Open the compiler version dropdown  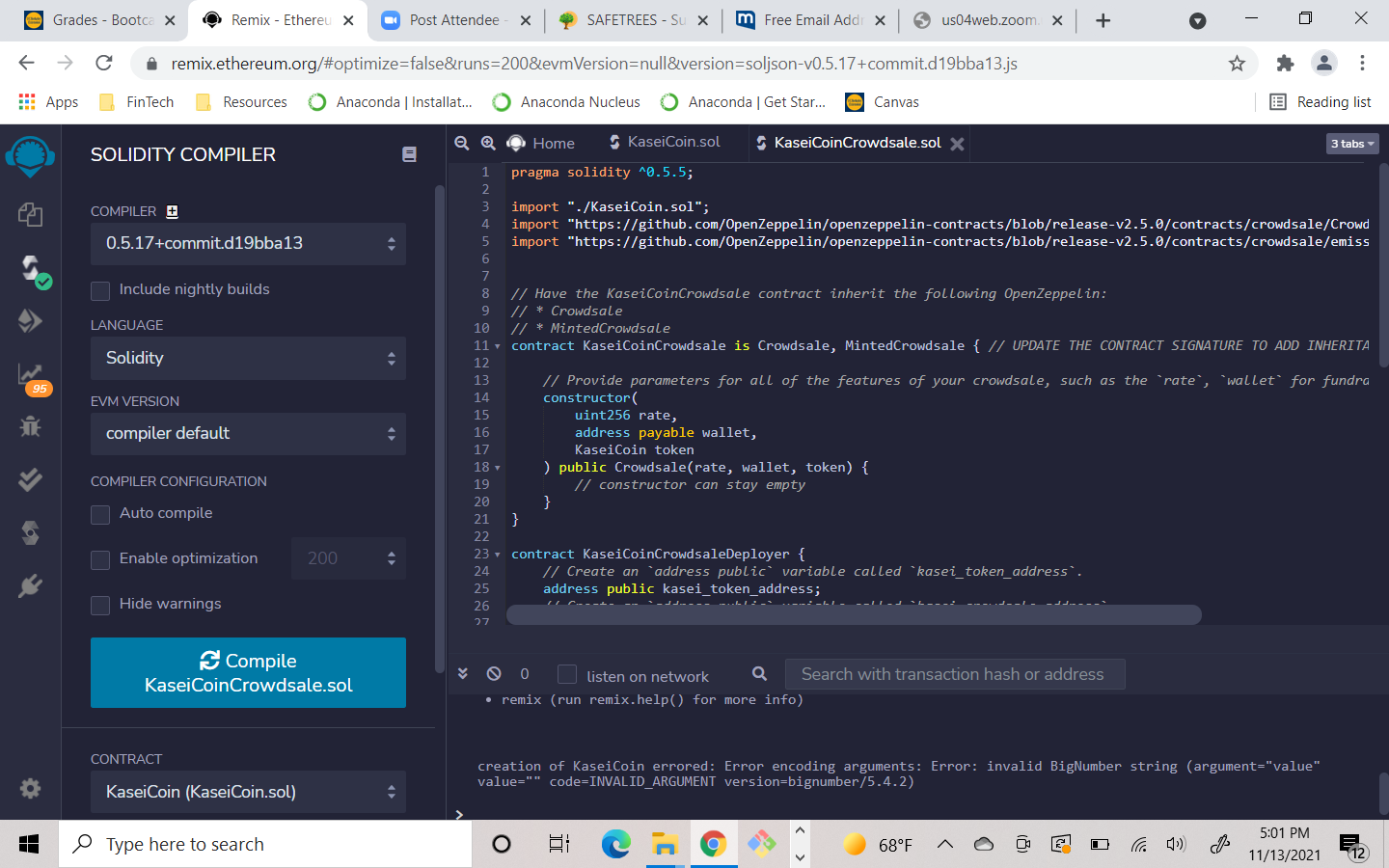[248, 243]
